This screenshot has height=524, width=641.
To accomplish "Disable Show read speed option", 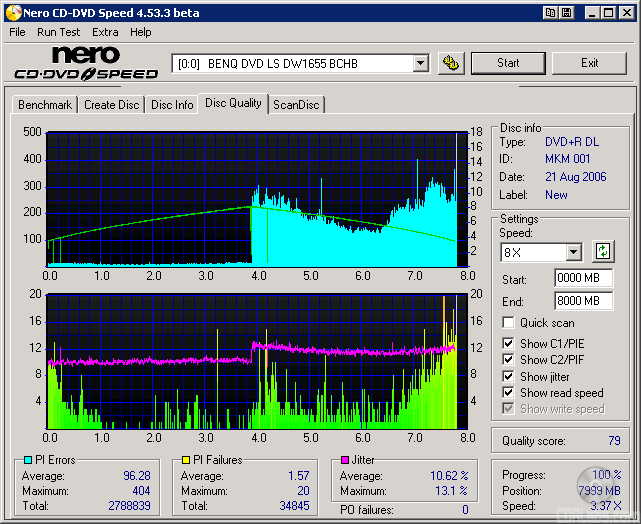I will pos(509,393).
